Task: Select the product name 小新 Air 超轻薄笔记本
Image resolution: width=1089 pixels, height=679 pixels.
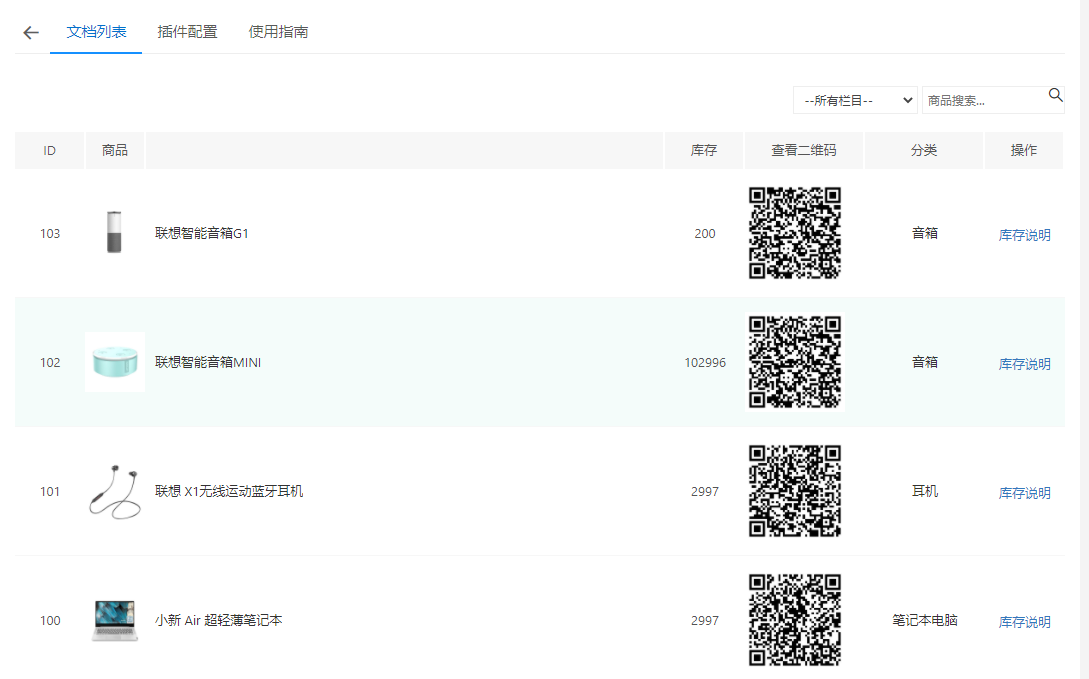Action: 218,621
